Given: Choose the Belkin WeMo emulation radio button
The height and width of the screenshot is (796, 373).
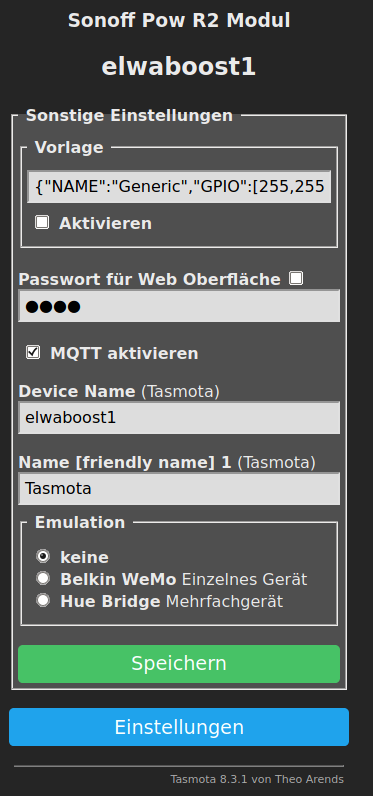Looking at the screenshot, I should click(x=43, y=578).
